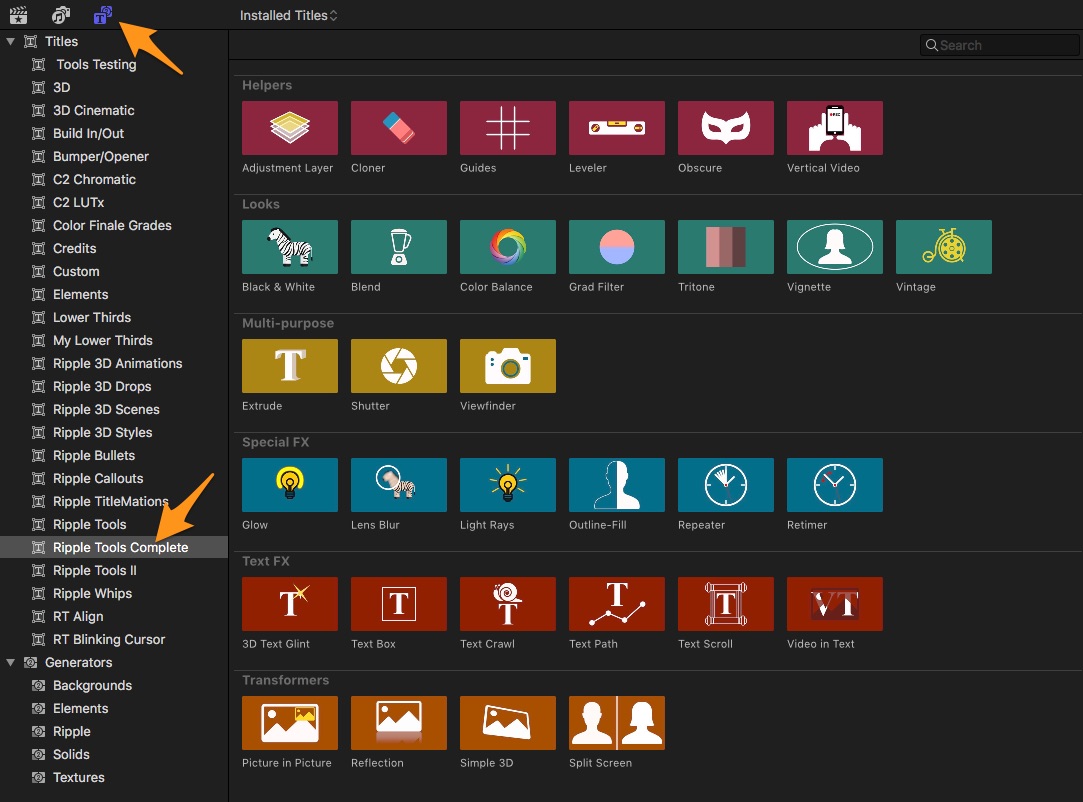The width and height of the screenshot is (1083, 802).
Task: Select the Titles and Generators sidebar icon
Action: [x=103, y=15]
